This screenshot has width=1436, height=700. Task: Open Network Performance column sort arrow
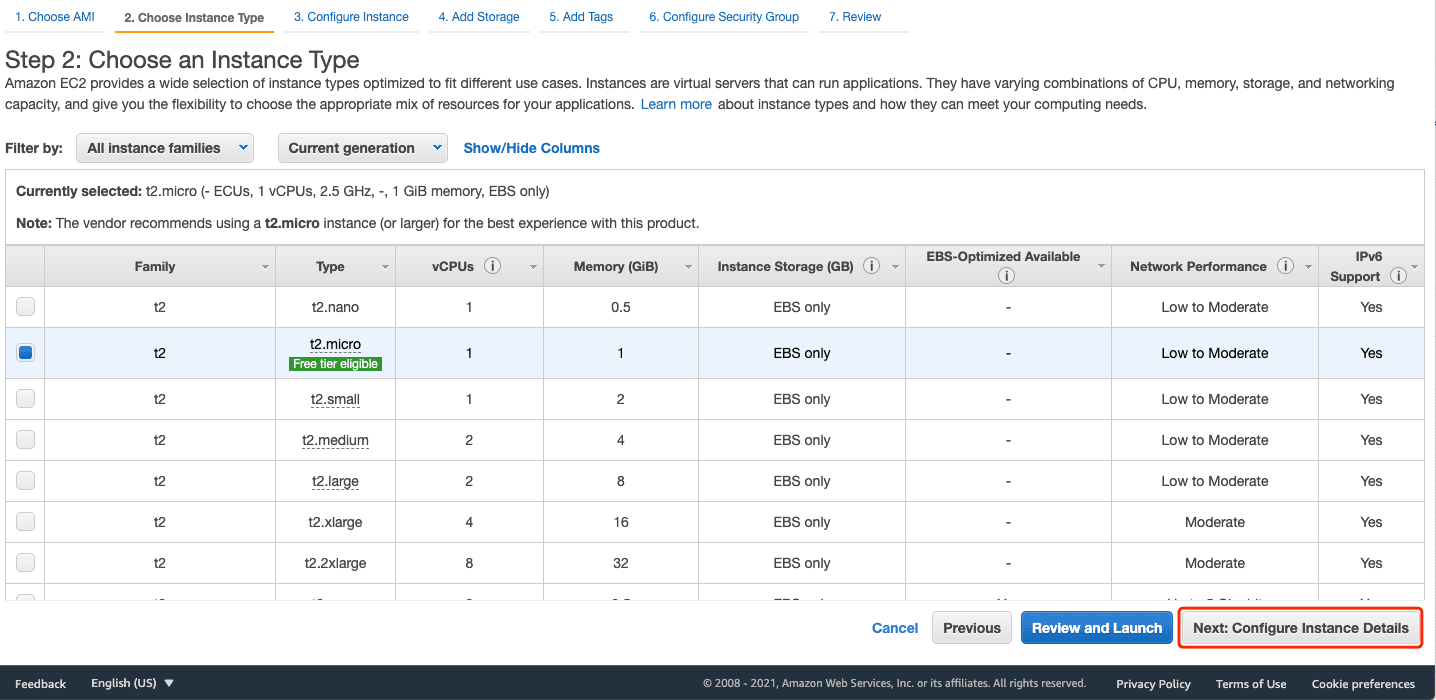point(1308,267)
